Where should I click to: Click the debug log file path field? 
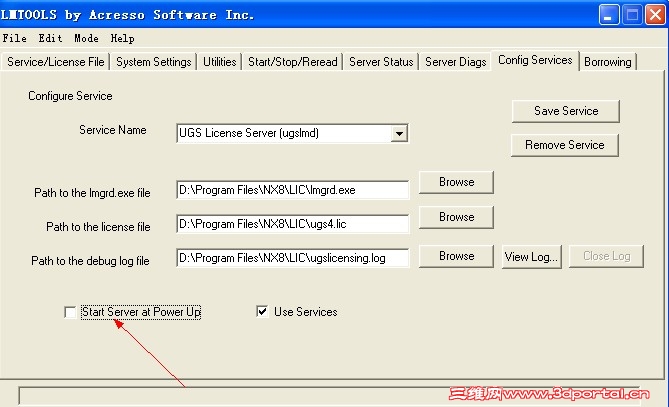tap(293, 258)
